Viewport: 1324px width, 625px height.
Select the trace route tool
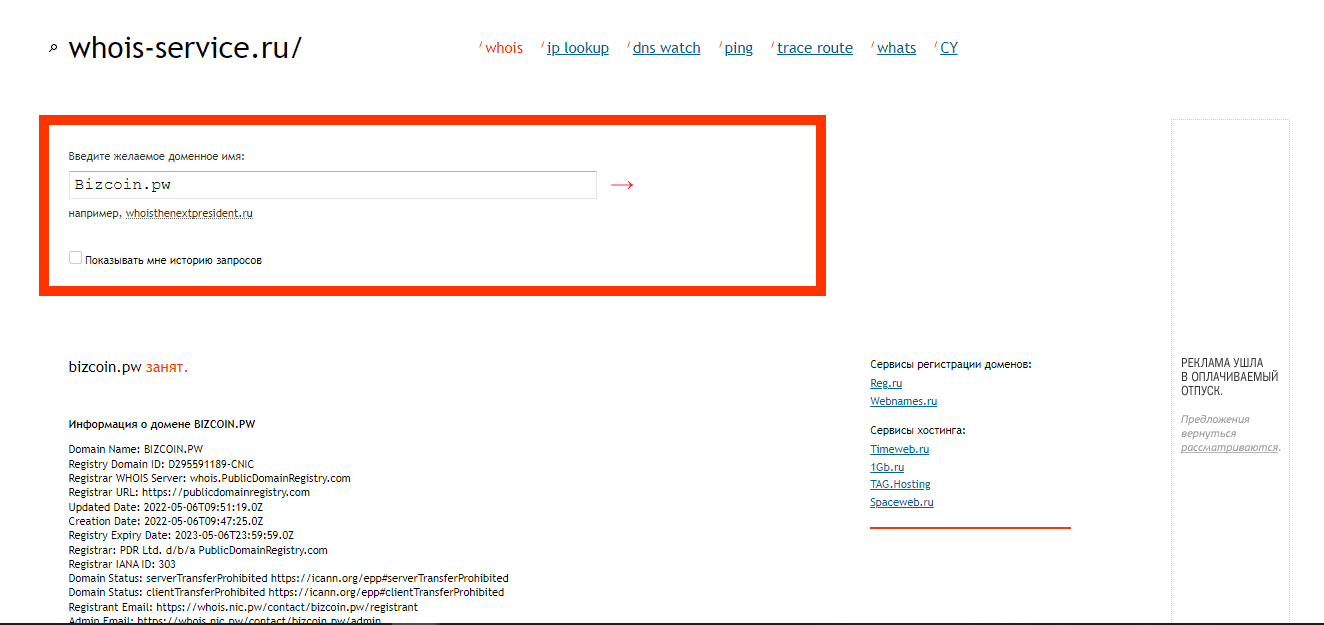814,48
